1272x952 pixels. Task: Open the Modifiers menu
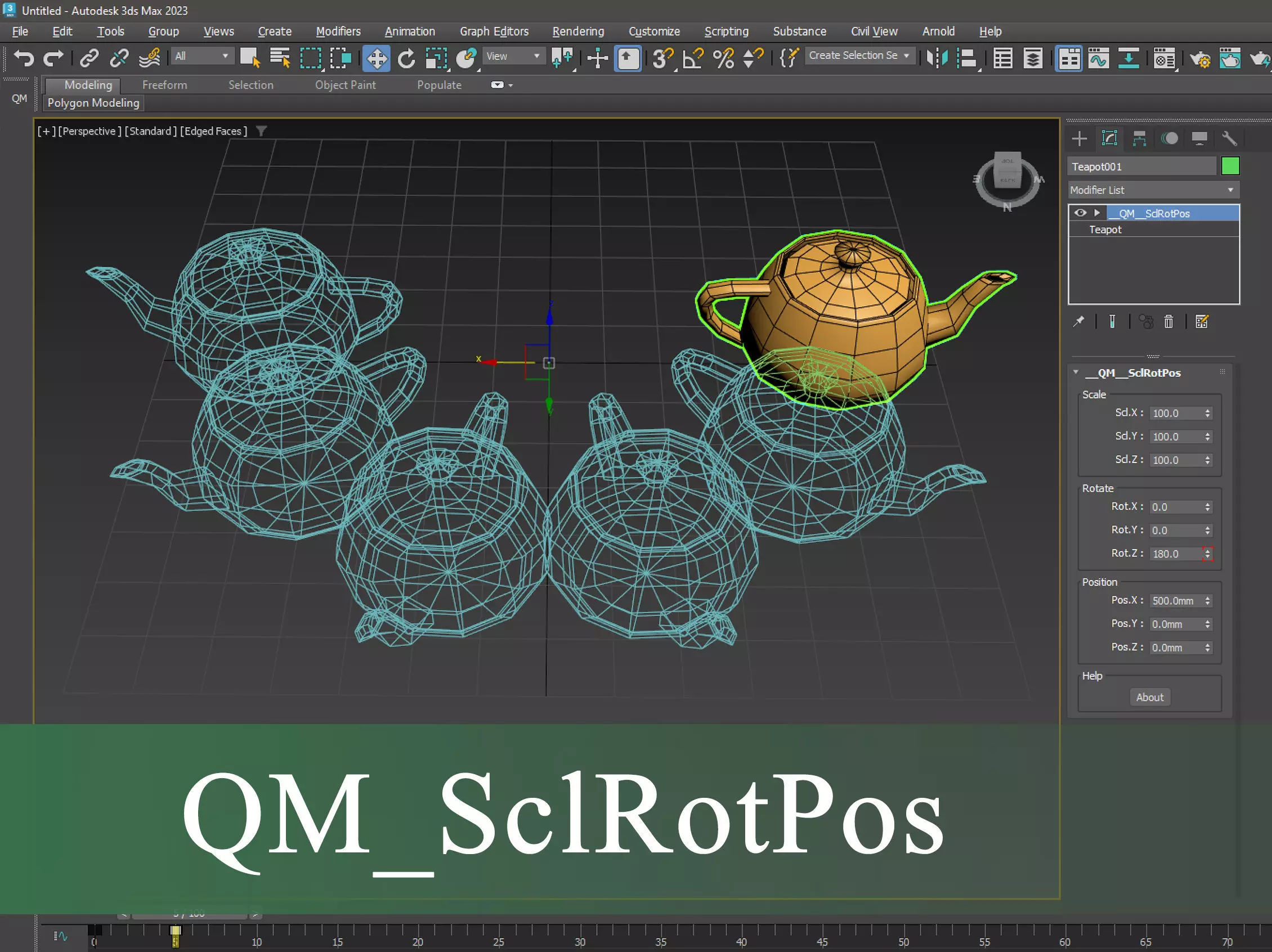tap(338, 31)
